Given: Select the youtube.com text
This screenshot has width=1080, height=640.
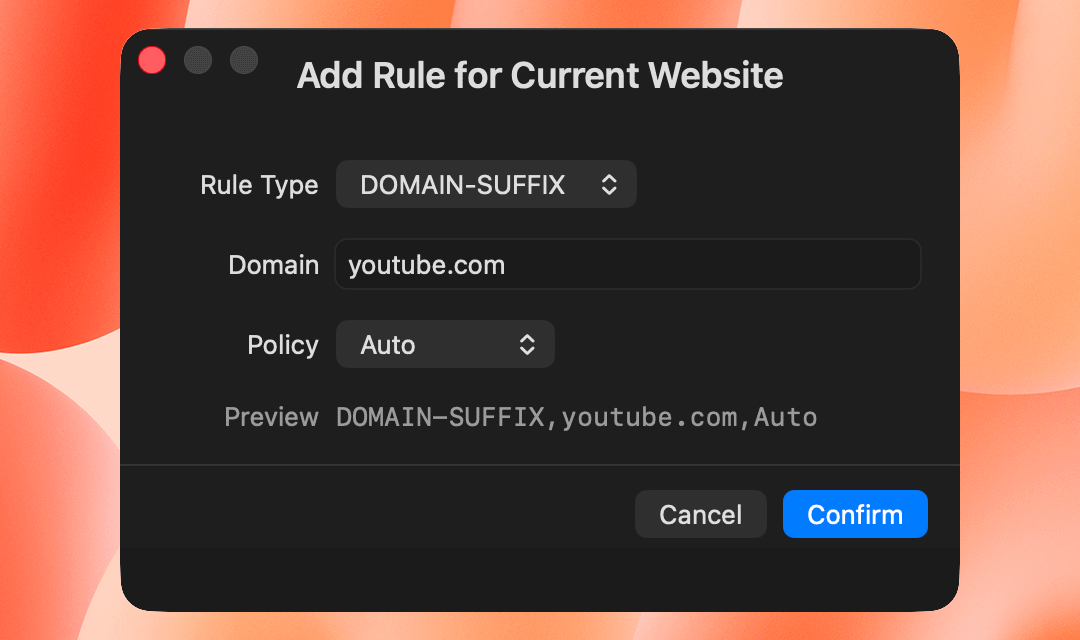Looking at the screenshot, I should (x=425, y=264).
